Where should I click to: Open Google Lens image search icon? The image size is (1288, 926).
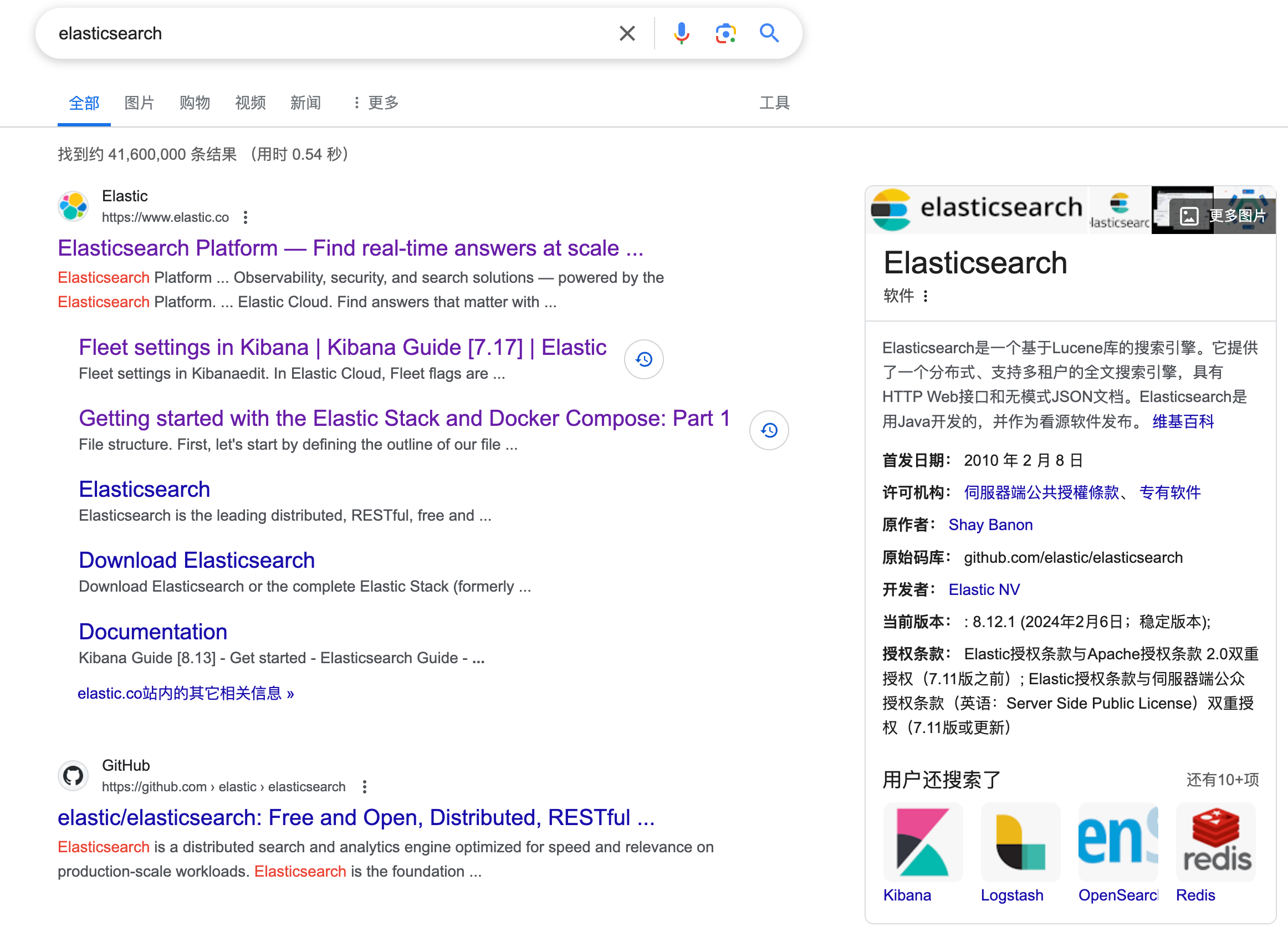click(725, 33)
